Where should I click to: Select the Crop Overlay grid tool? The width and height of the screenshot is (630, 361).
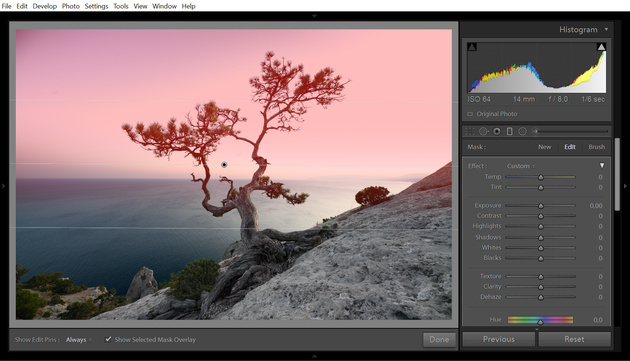point(470,131)
